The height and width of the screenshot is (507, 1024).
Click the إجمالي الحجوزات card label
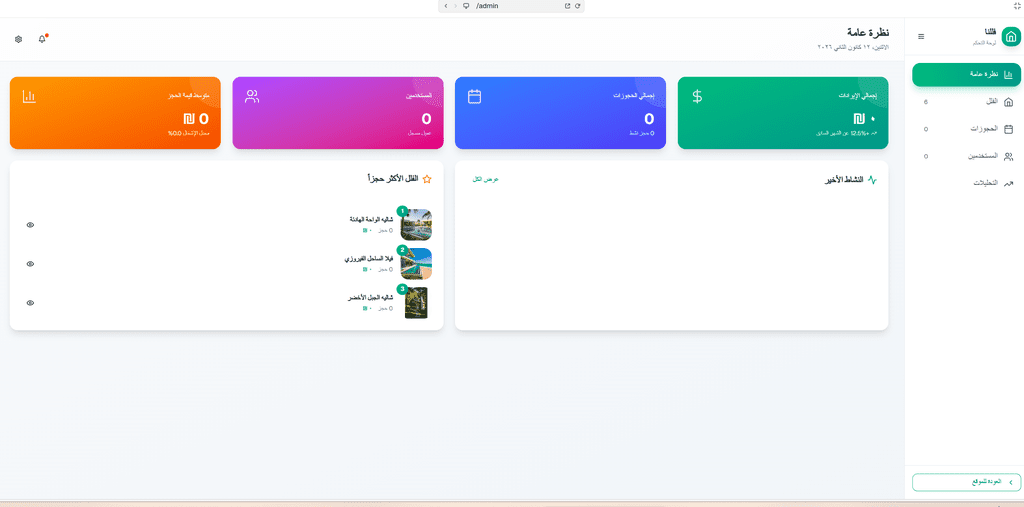(633, 95)
